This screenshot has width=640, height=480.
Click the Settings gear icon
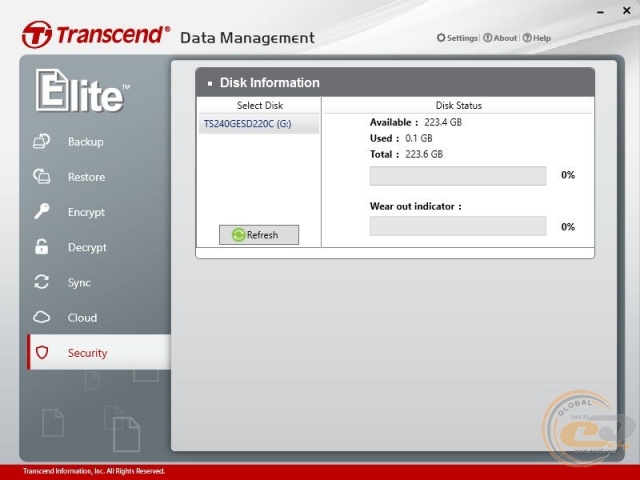[441, 38]
